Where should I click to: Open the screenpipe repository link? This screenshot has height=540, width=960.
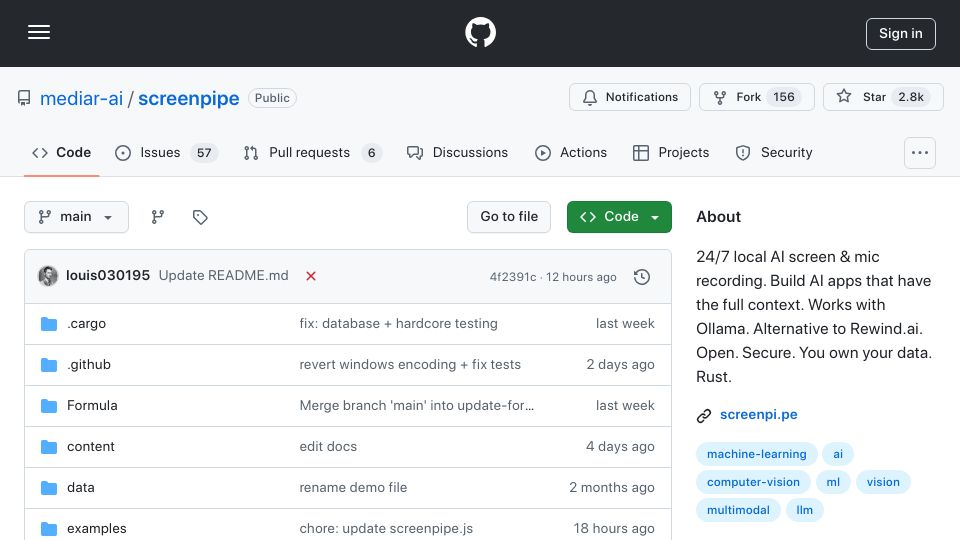tap(189, 98)
